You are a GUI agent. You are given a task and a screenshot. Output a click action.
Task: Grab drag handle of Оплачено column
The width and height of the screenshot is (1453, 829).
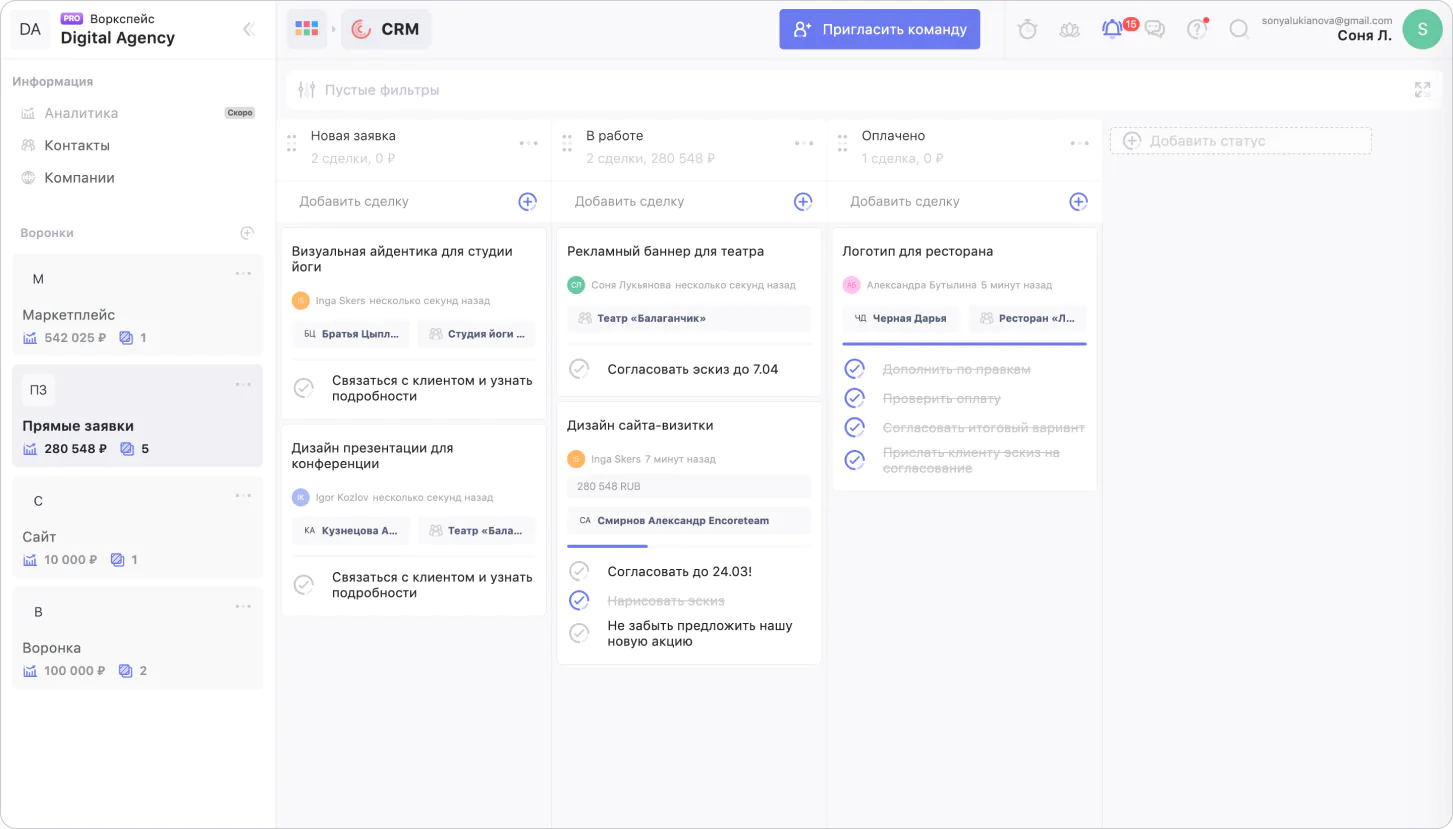click(x=843, y=143)
